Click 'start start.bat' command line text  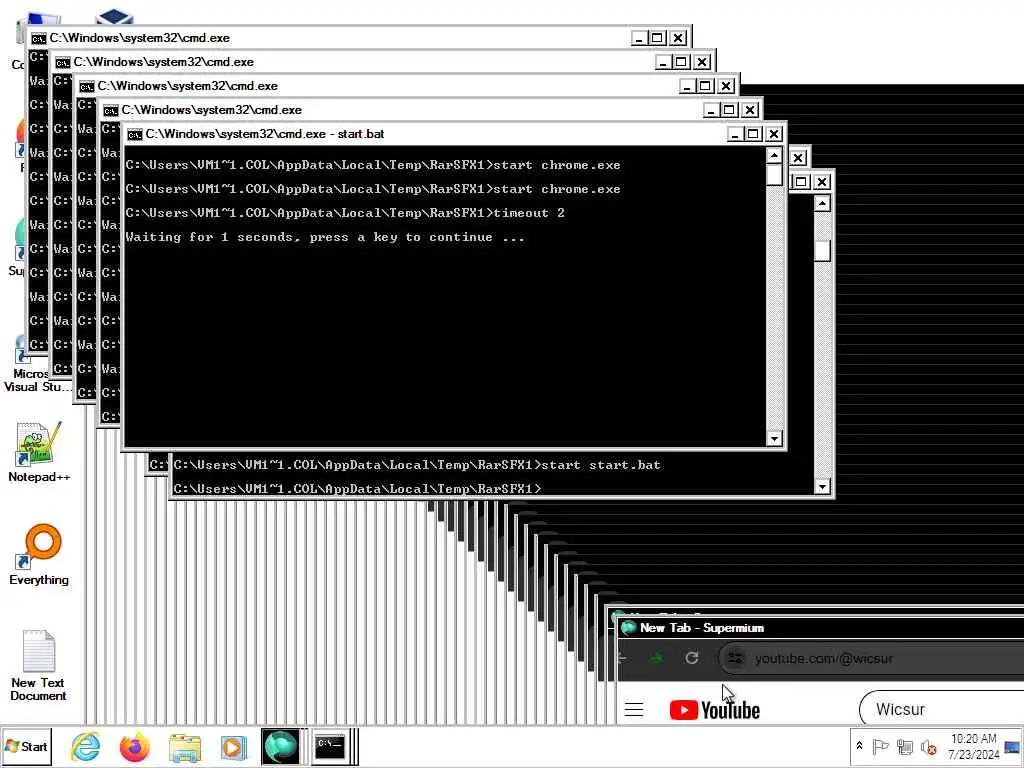tap(601, 465)
